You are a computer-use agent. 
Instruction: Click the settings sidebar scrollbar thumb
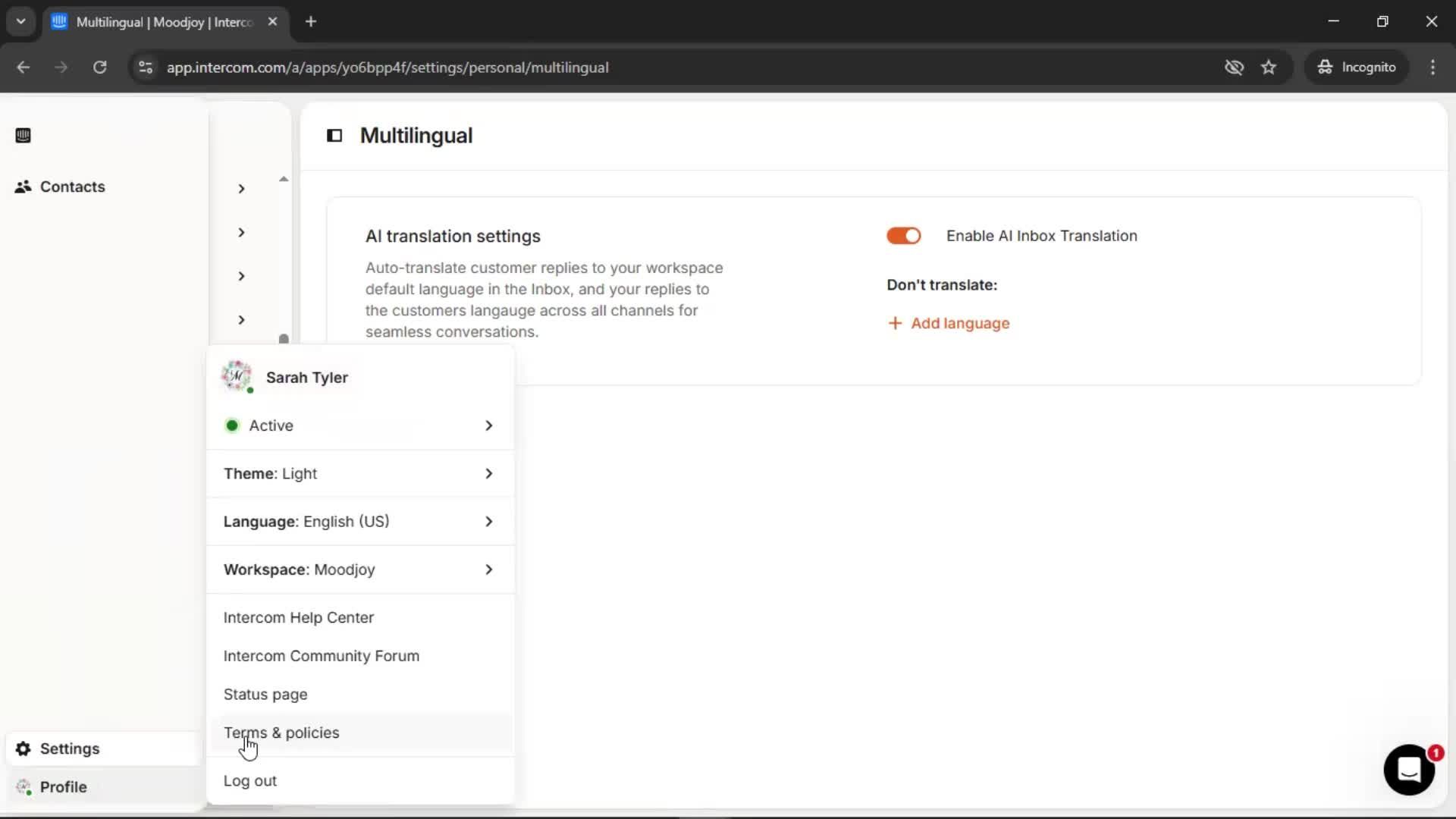(284, 339)
